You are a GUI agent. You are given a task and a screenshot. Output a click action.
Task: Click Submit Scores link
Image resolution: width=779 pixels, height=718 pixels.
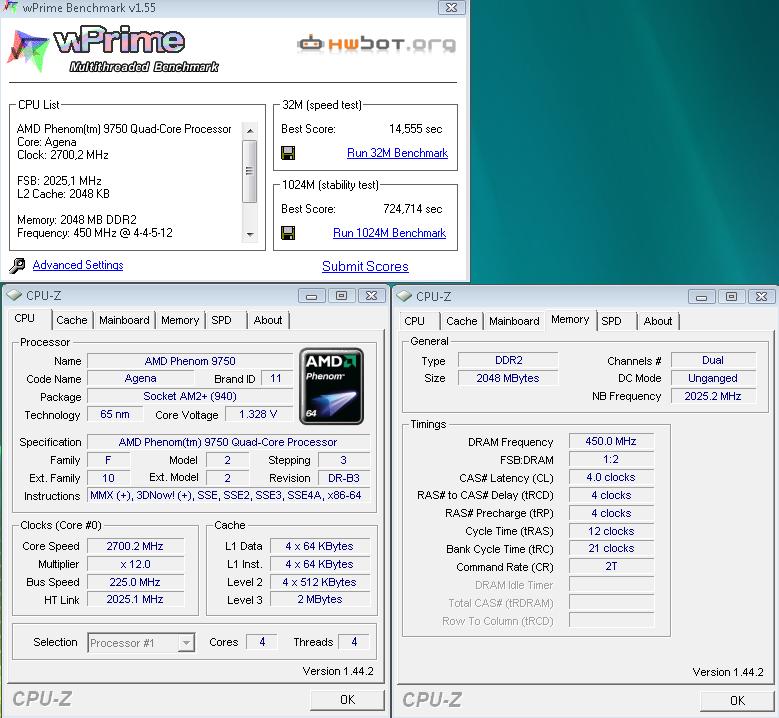coord(365,267)
